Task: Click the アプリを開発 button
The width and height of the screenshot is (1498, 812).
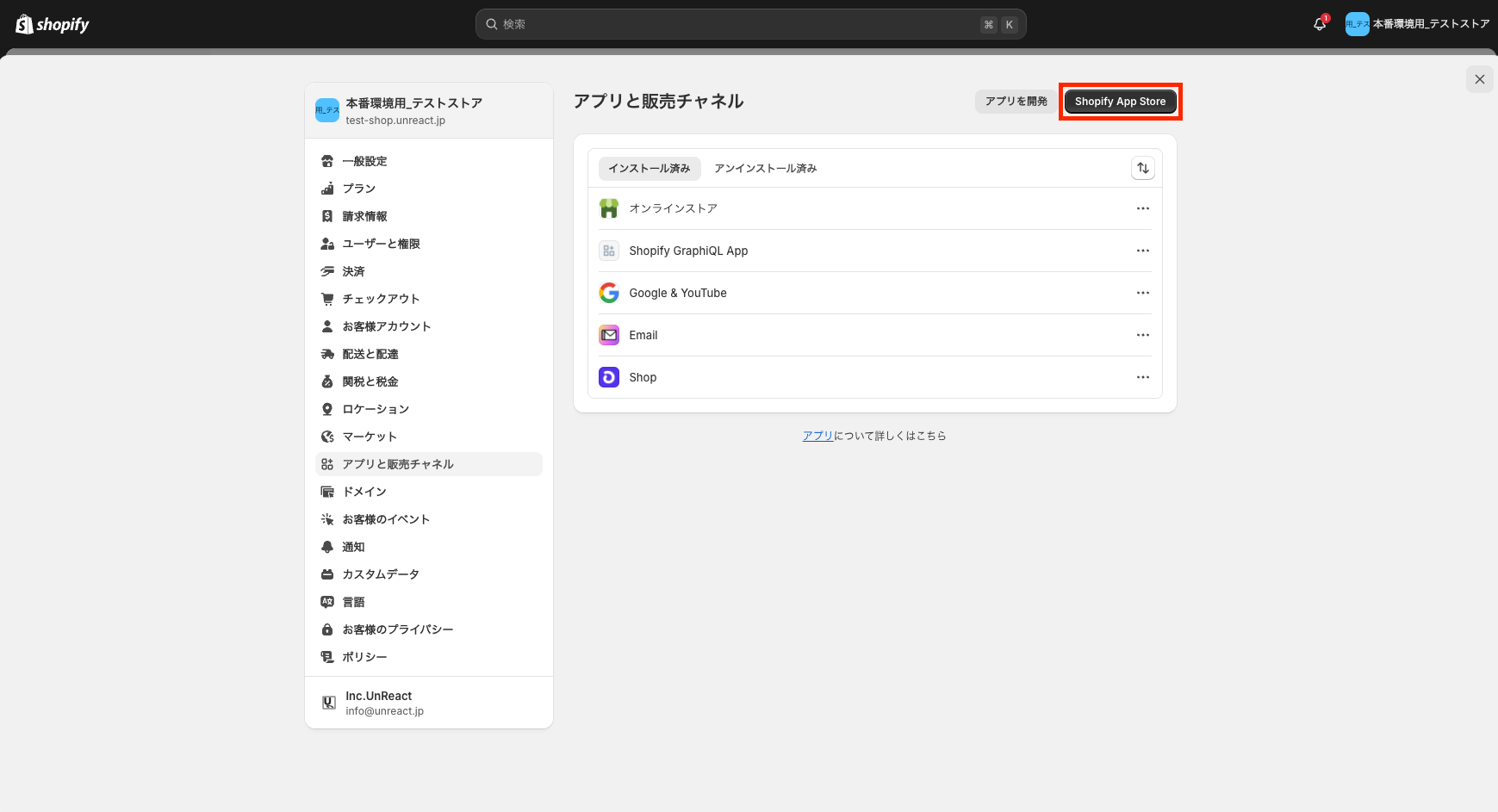Action: pos(1015,101)
